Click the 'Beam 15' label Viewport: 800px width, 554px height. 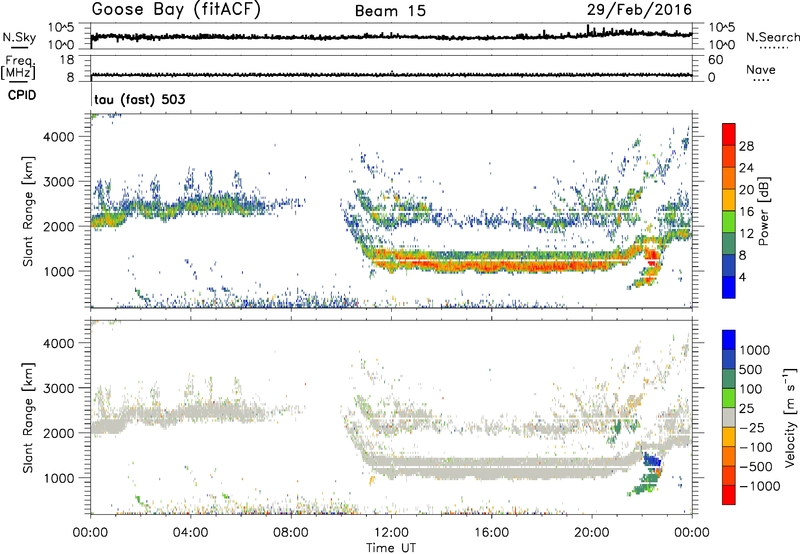pos(390,11)
